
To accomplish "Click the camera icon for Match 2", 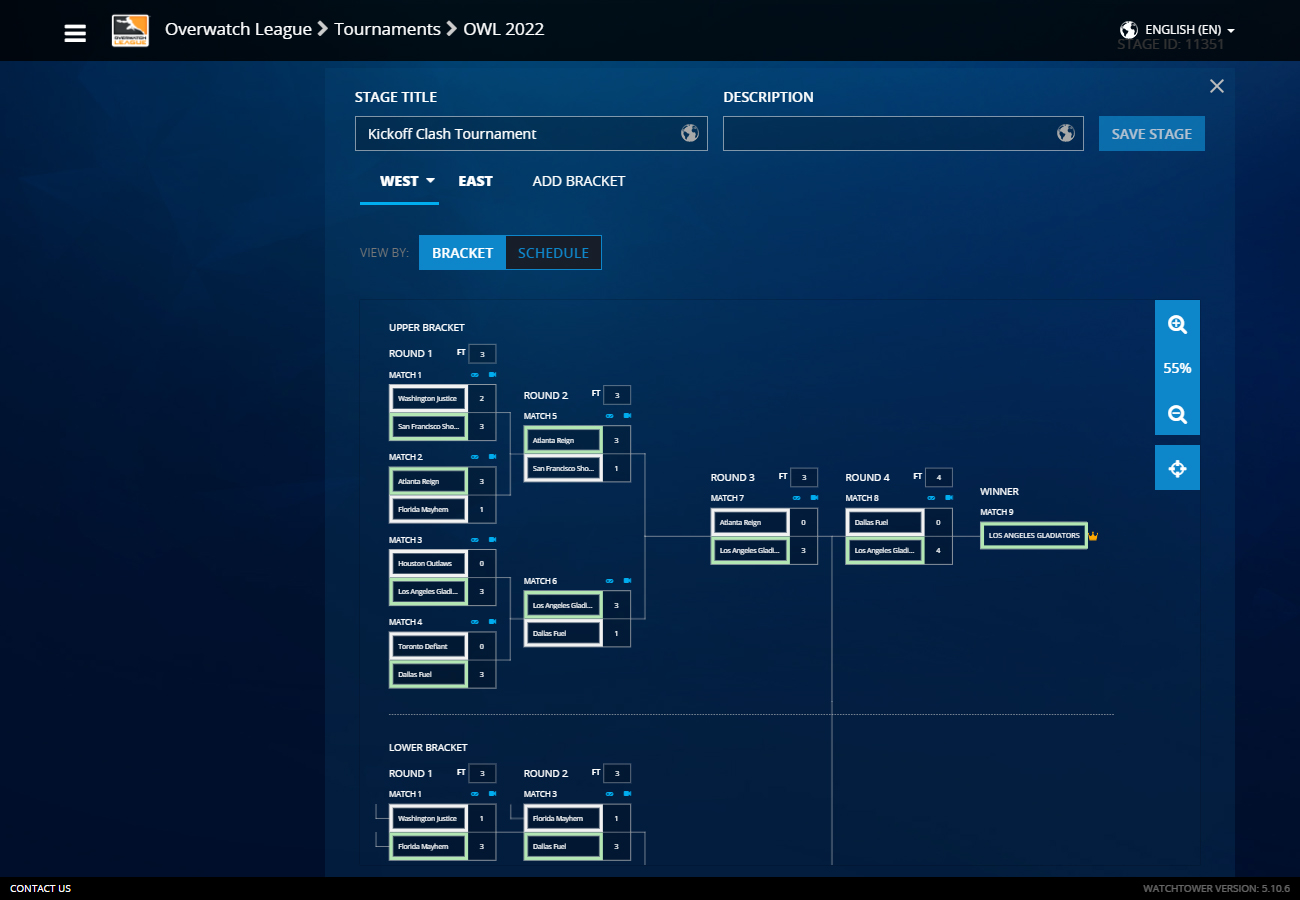I will pos(492,457).
